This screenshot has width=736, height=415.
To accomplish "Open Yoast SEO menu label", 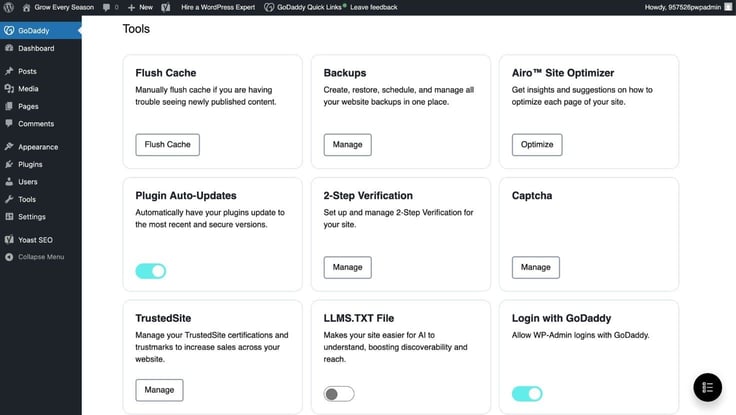I will pos(35,240).
